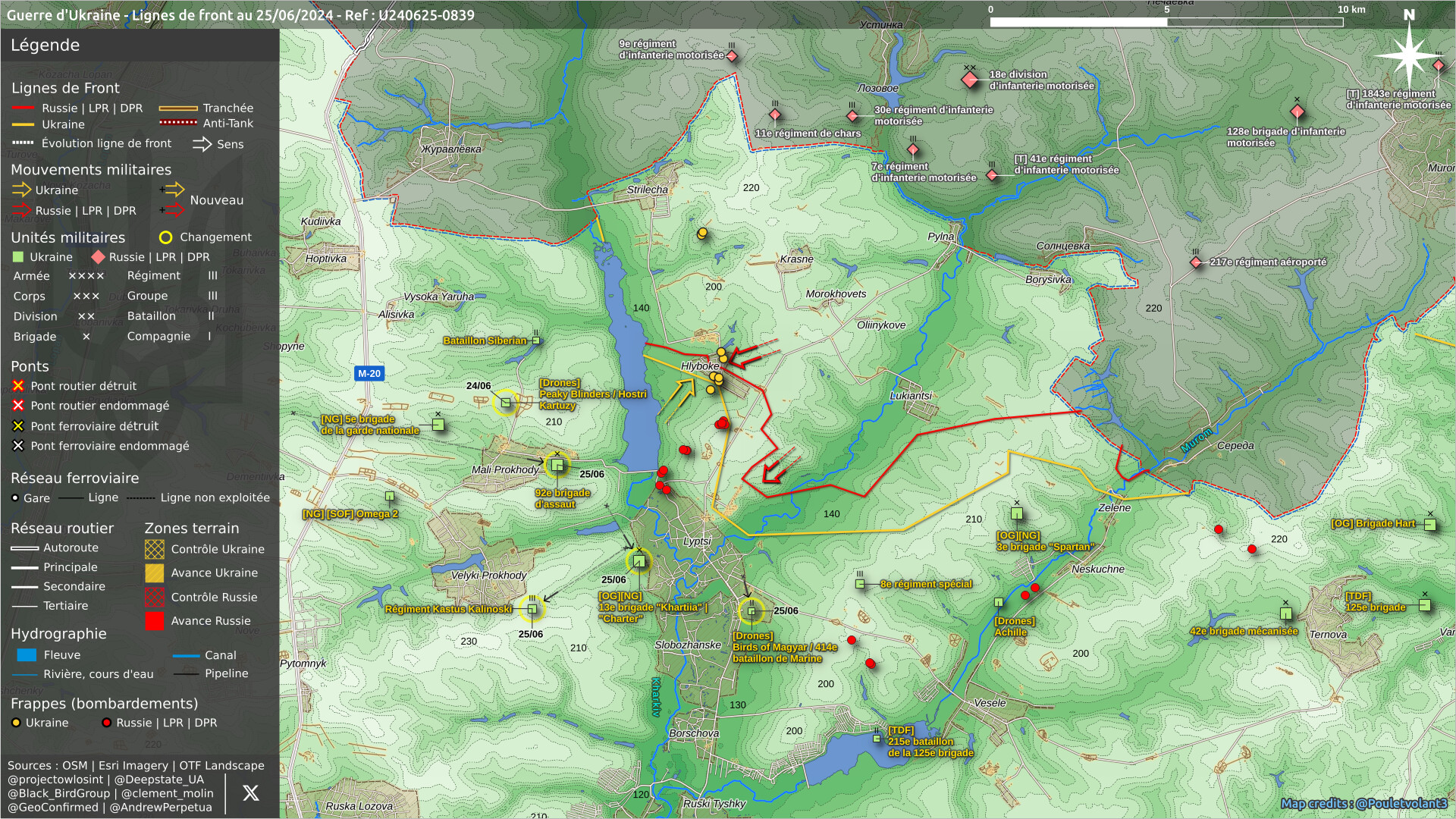
Task: Click the destroyed road bridge legend icon
Action: pyautogui.click(x=18, y=386)
